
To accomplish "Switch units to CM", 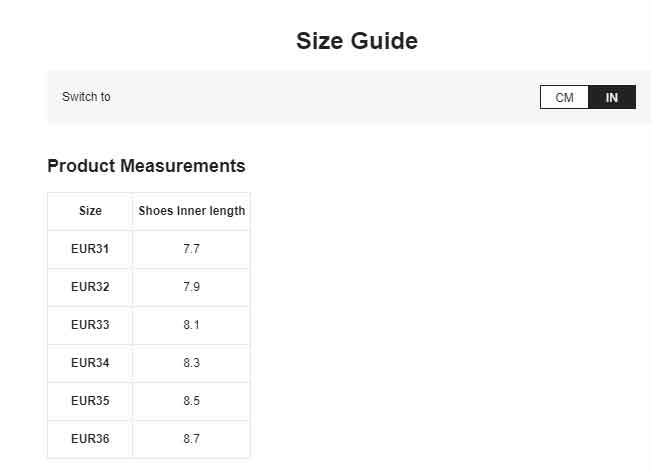I will pyautogui.click(x=564, y=97).
